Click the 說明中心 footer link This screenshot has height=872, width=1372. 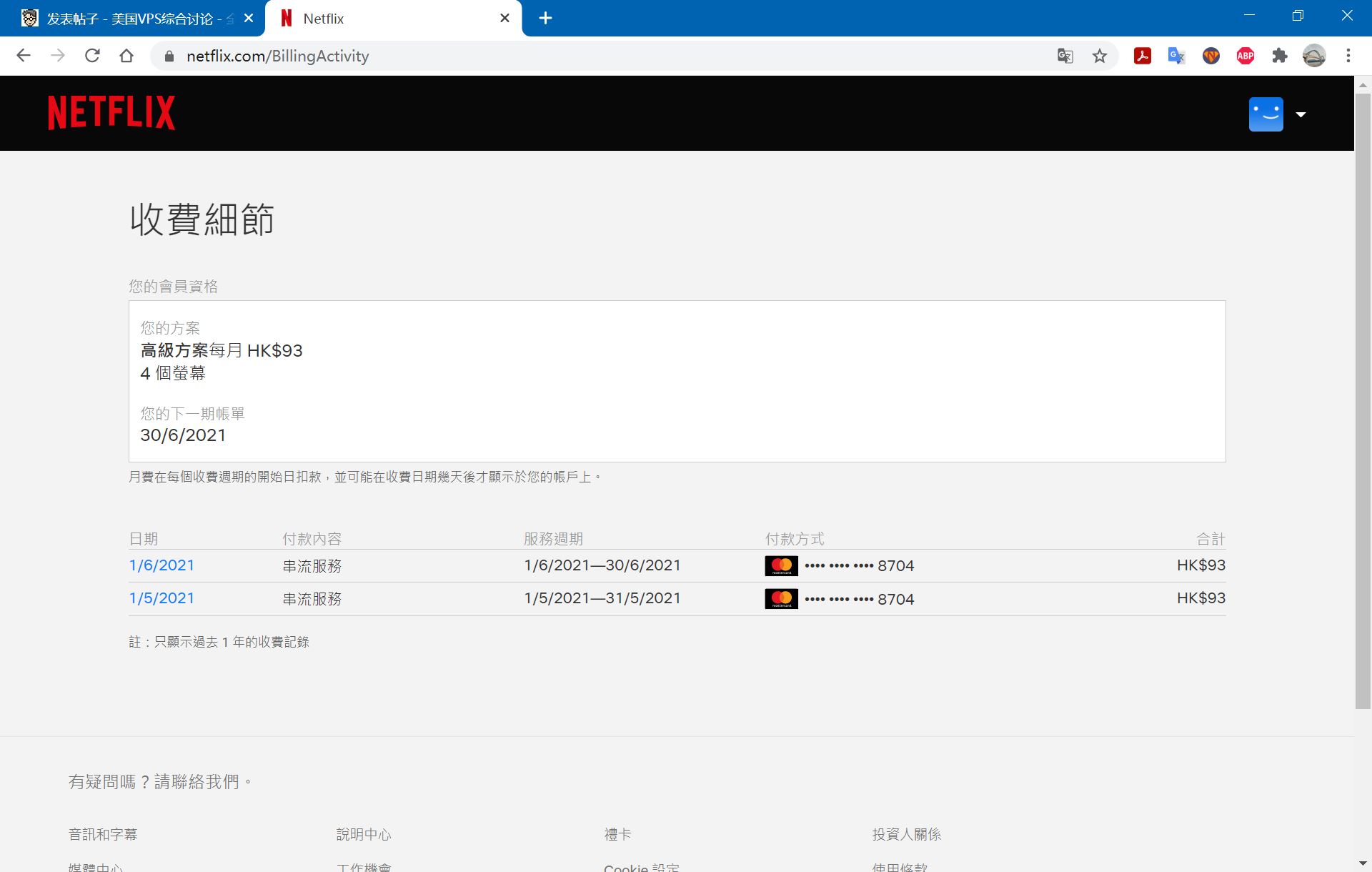(x=364, y=834)
